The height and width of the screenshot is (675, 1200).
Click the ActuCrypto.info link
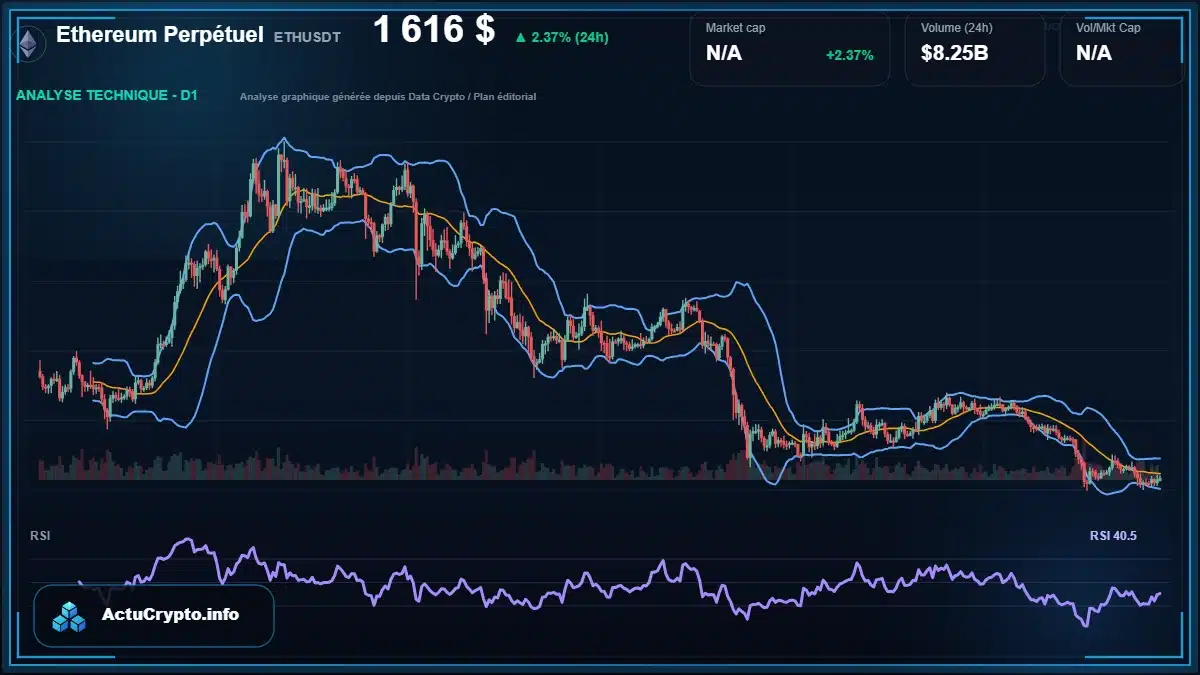click(x=171, y=615)
